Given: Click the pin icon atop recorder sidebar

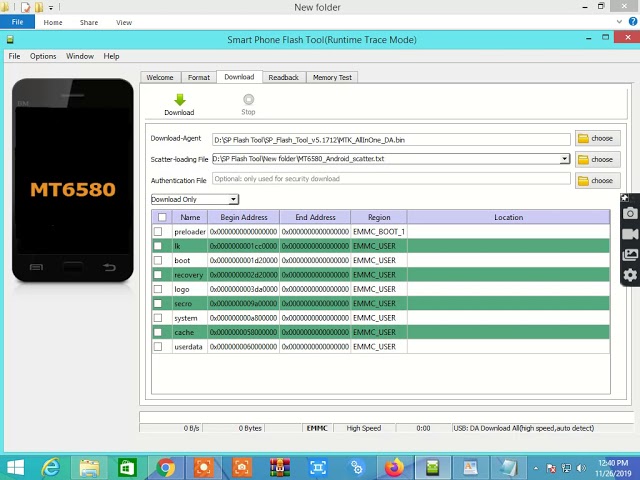Looking at the screenshot, I should pos(625,198).
